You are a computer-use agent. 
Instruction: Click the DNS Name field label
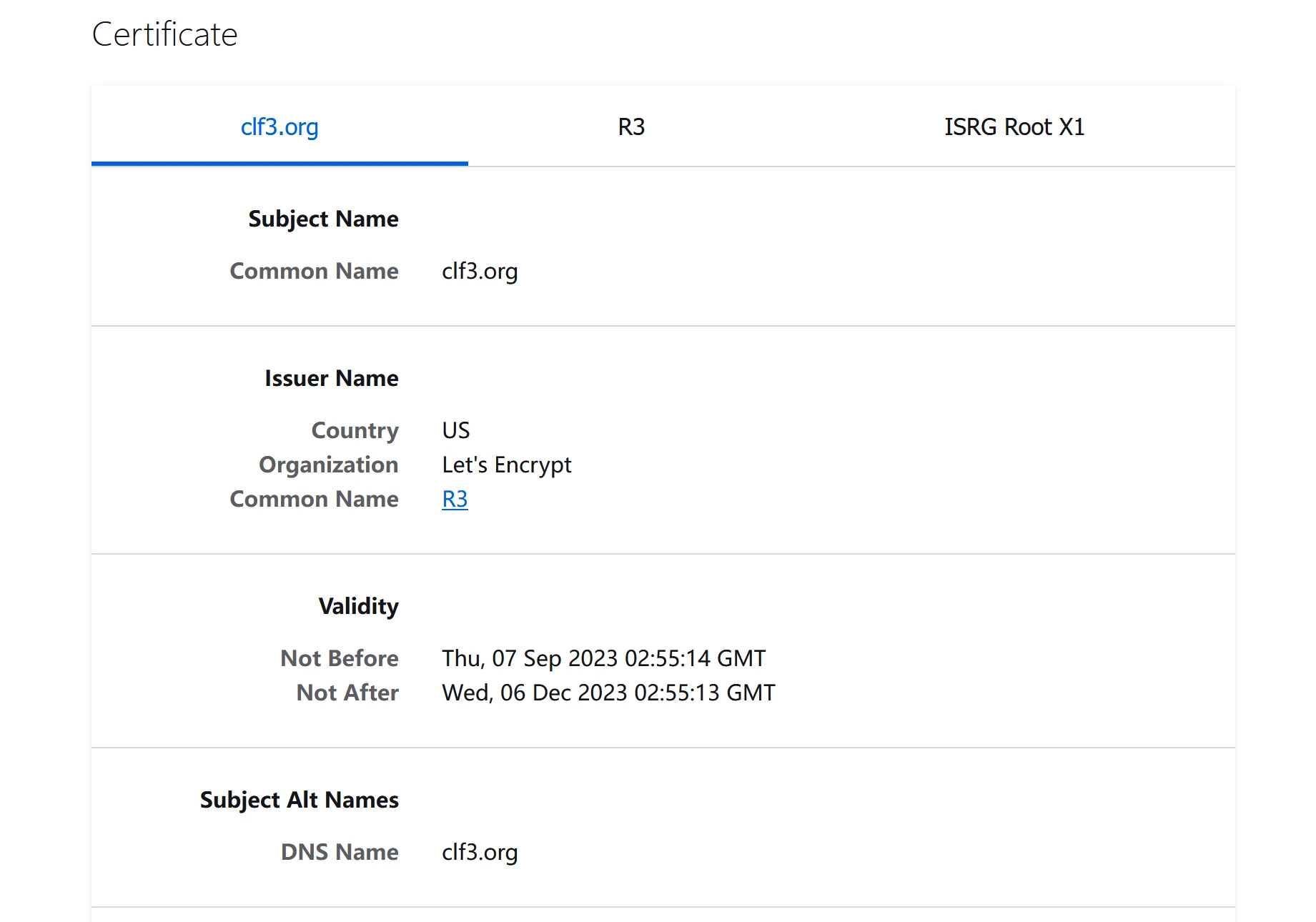pos(340,852)
